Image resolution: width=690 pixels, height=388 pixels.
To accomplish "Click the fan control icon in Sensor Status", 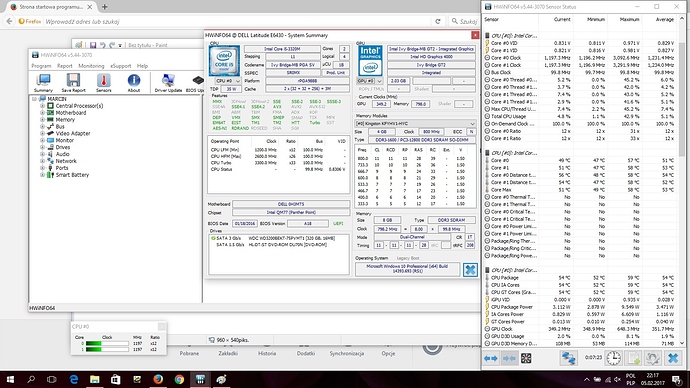I will (526, 359).
